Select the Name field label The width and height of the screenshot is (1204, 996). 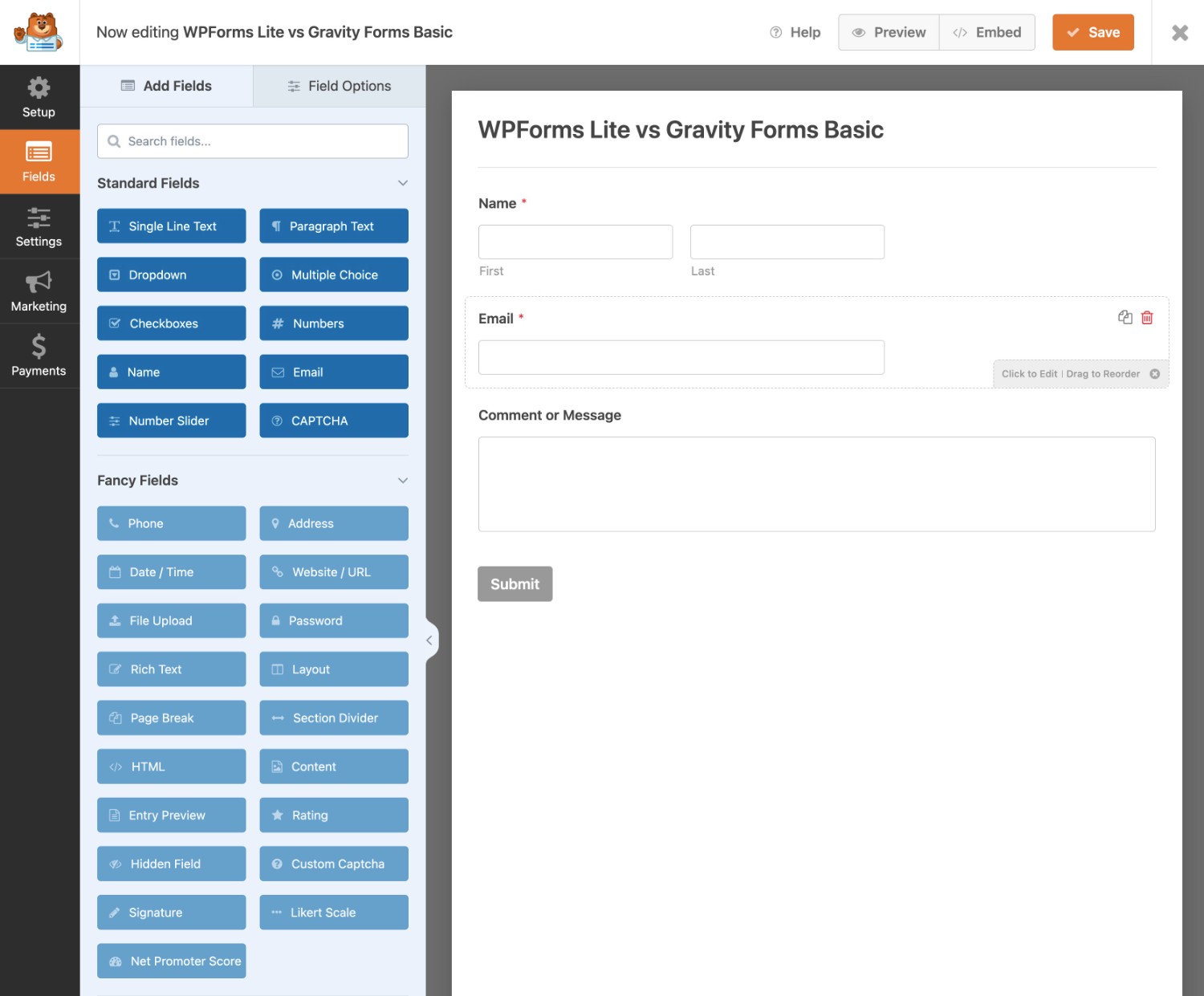[x=498, y=204]
